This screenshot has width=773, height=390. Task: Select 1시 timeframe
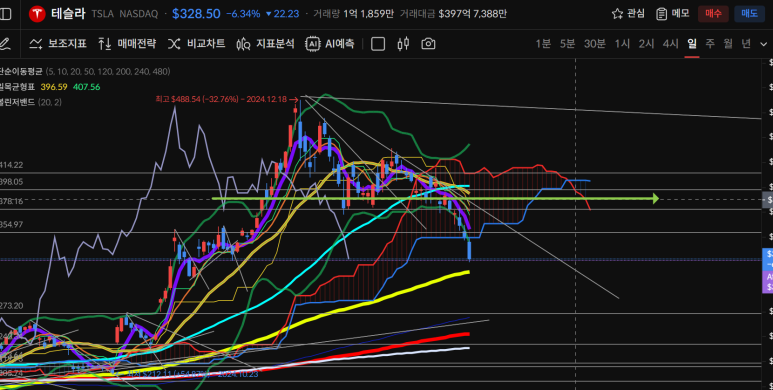(x=622, y=44)
